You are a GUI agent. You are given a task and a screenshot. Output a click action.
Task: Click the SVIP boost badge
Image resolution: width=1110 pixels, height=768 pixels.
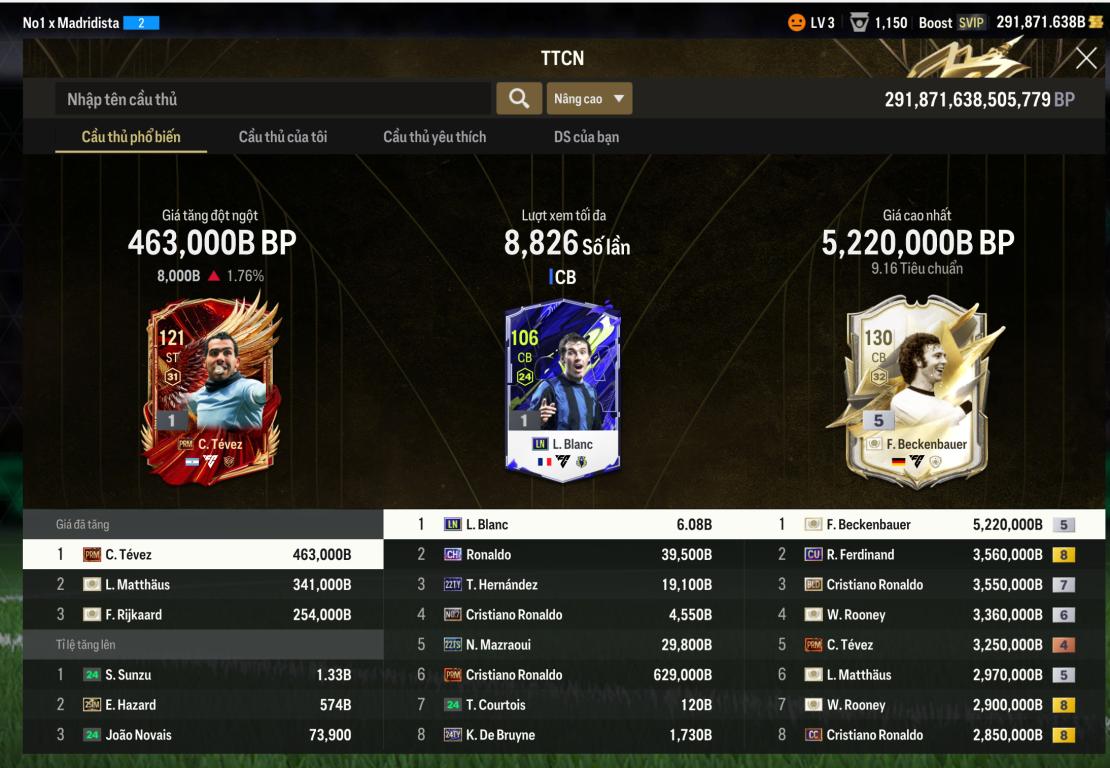click(x=971, y=23)
